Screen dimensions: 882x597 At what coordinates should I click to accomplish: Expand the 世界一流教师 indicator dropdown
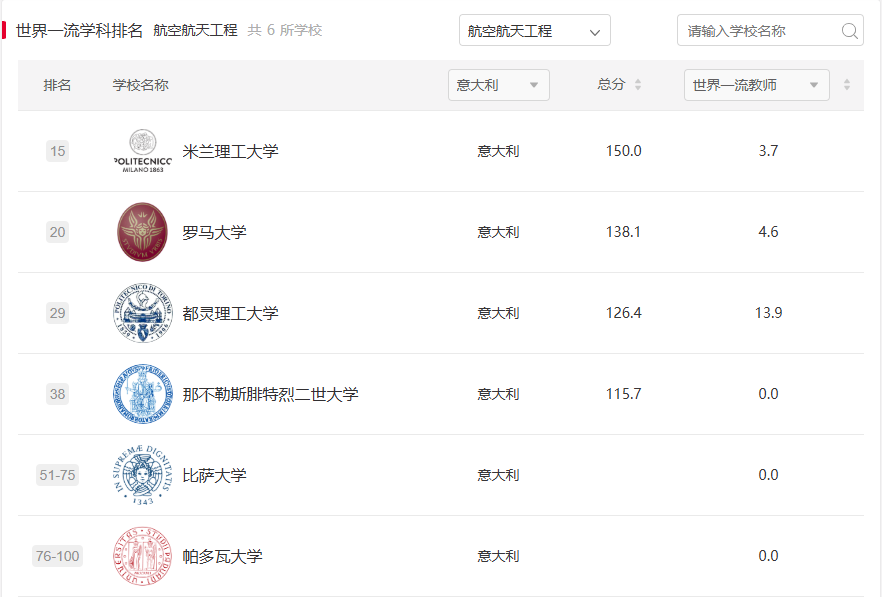756,85
